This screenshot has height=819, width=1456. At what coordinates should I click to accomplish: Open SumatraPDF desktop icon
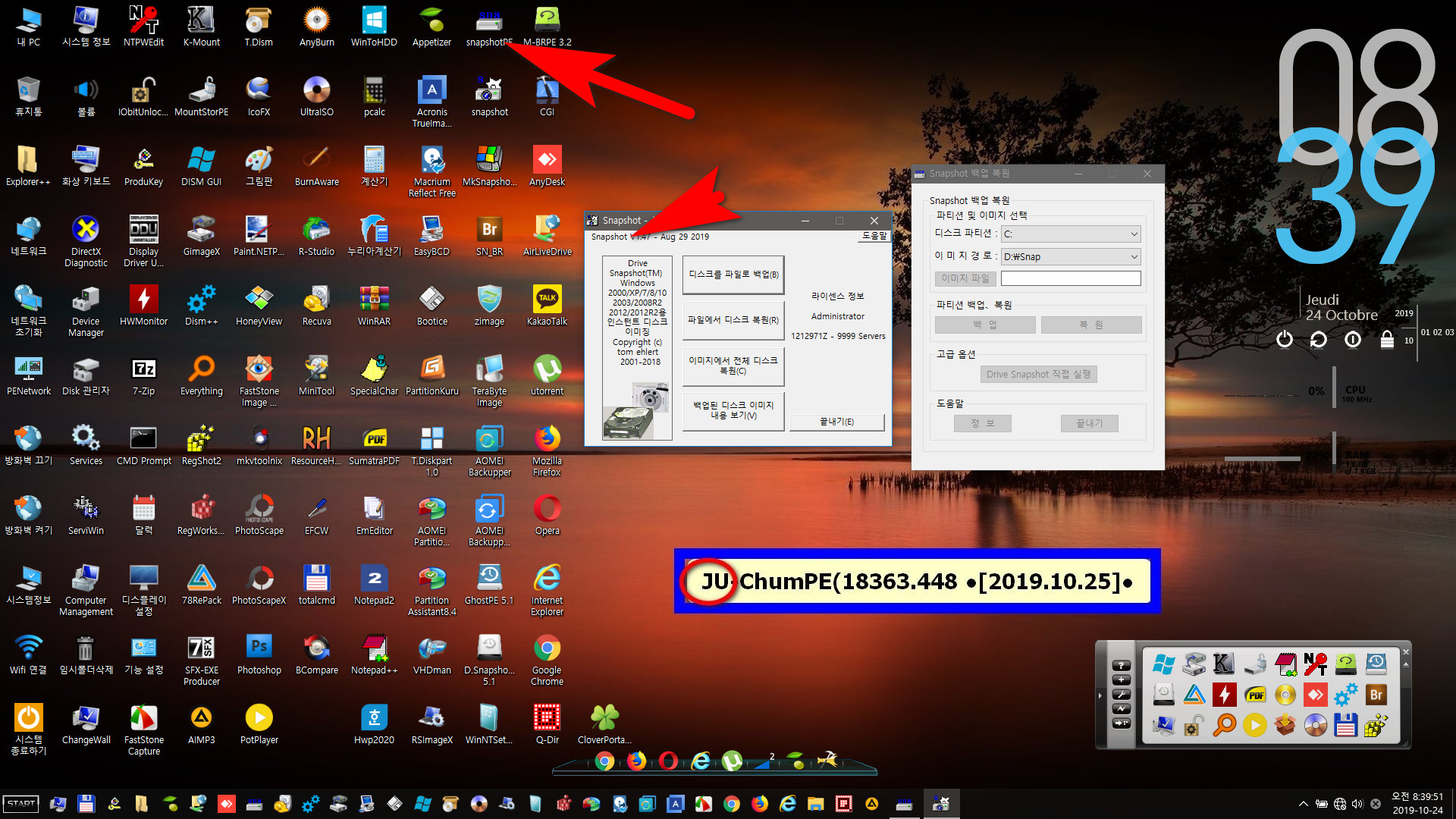click(374, 444)
